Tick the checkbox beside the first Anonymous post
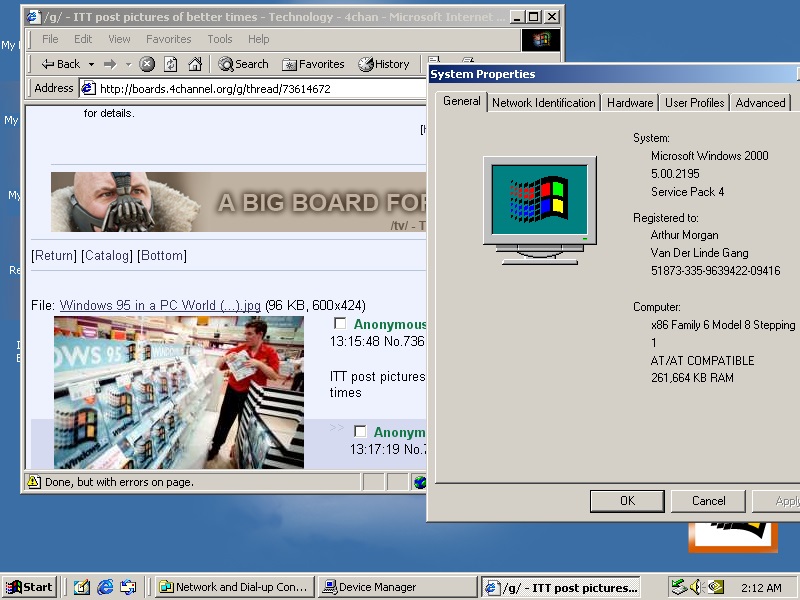Image resolution: width=800 pixels, height=600 pixels. tap(340, 323)
